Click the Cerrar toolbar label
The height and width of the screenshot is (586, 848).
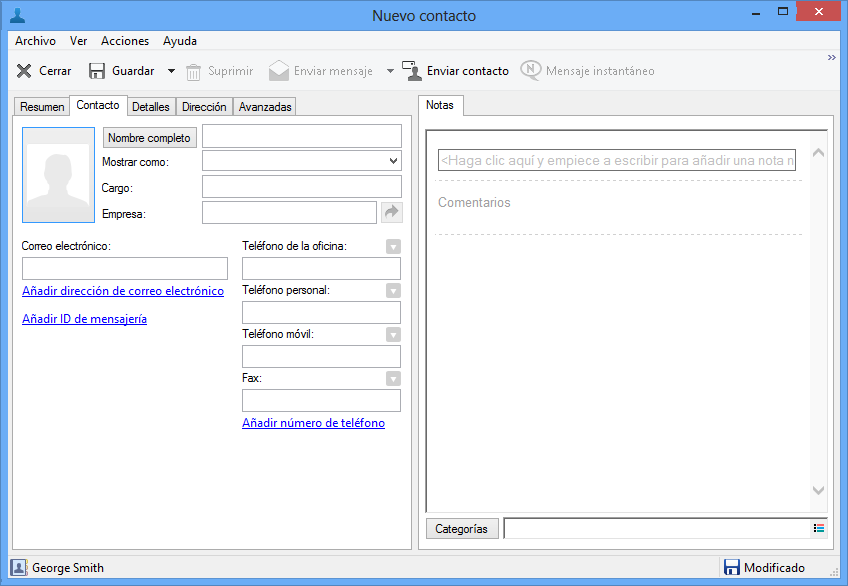tap(55, 71)
